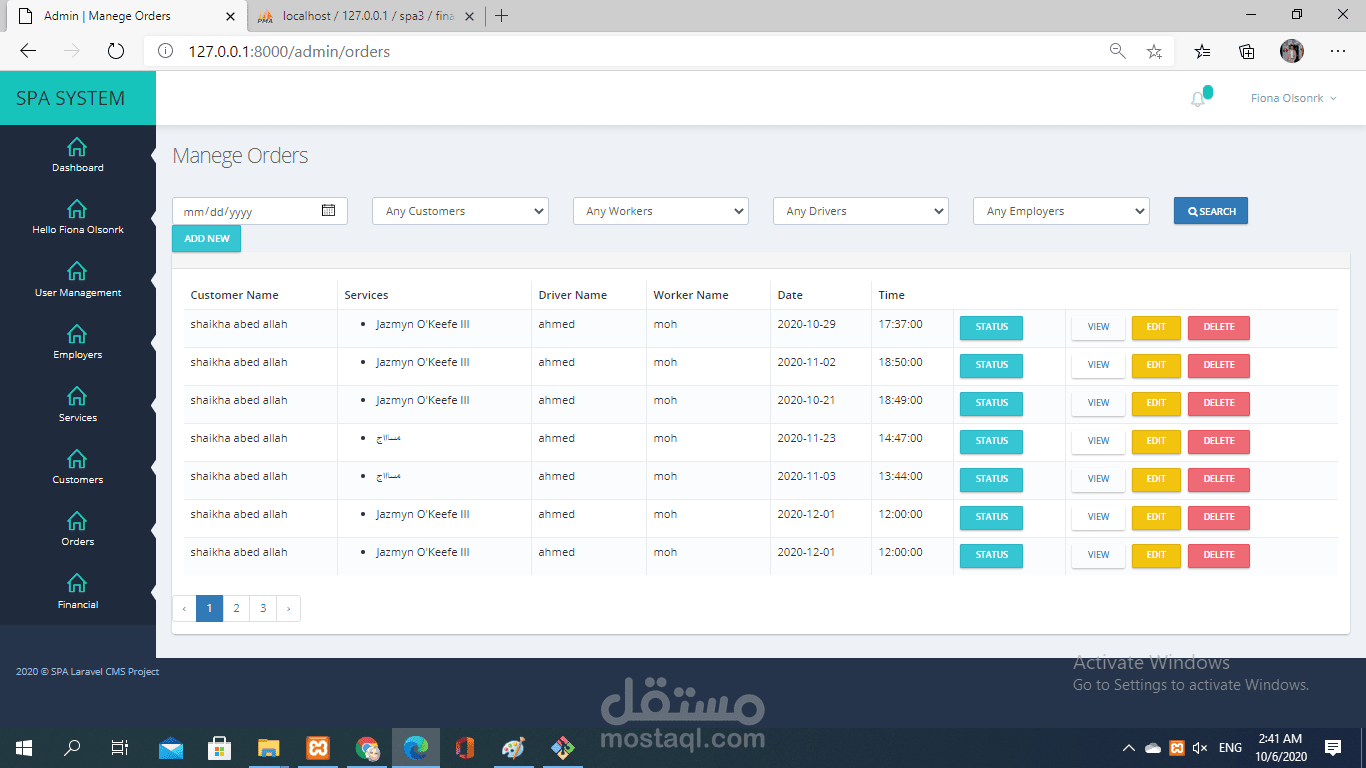The width and height of the screenshot is (1366, 768).
Task: Open the Fiona Olsonrk user menu
Action: 1293,98
